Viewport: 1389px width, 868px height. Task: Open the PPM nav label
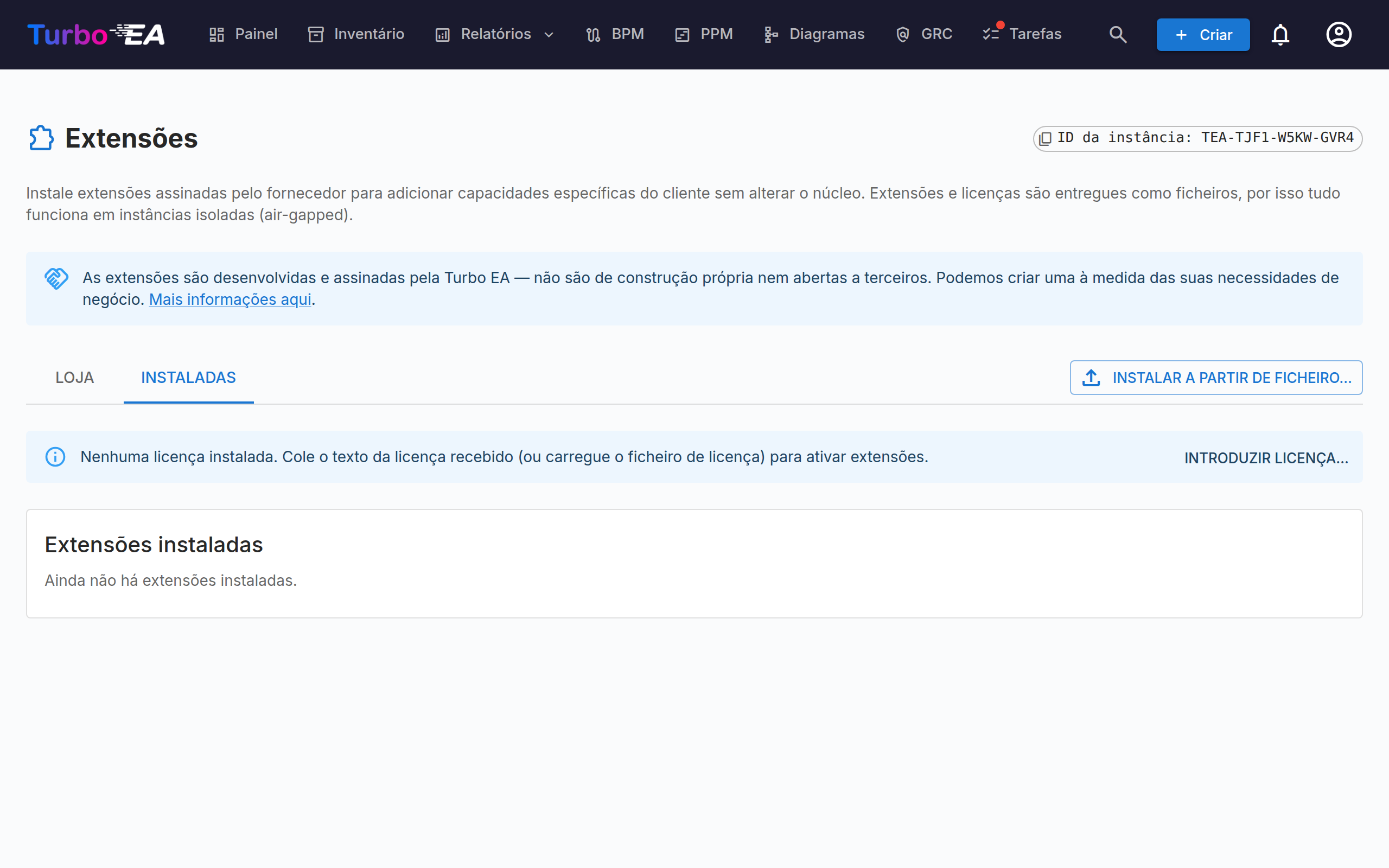[716, 34]
